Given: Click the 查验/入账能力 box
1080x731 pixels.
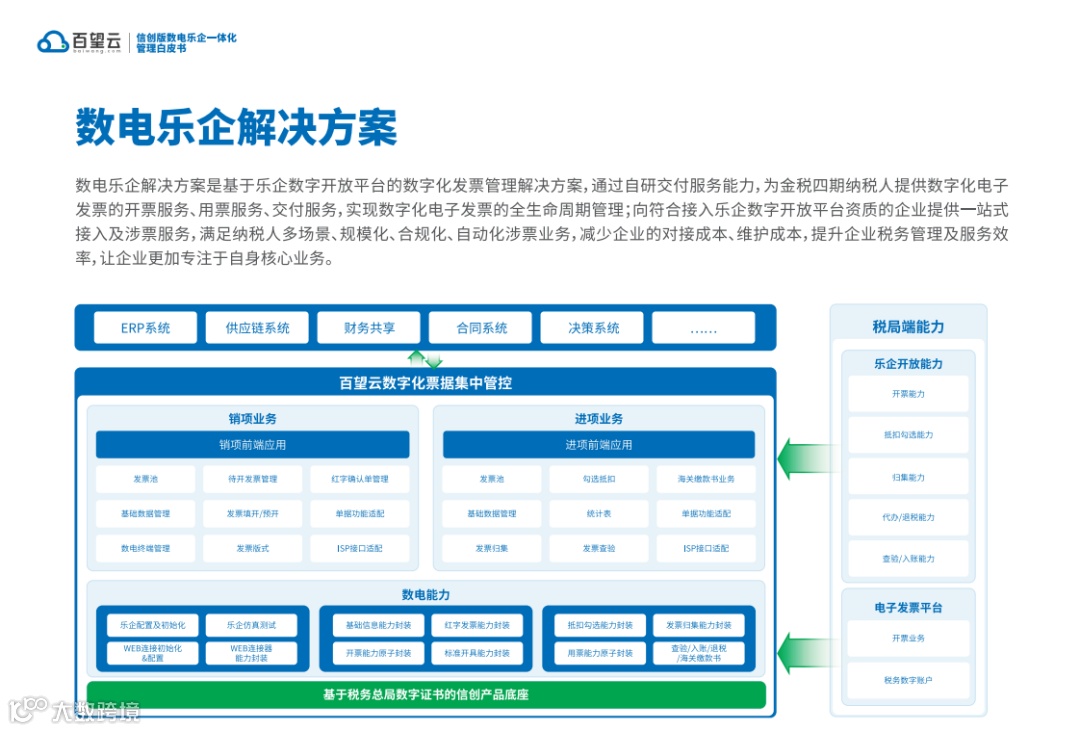Looking at the screenshot, I should pyautogui.click(x=908, y=559).
